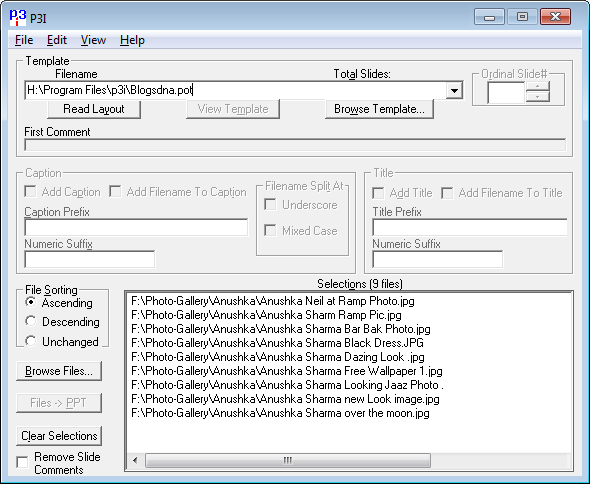The height and width of the screenshot is (485, 591).
Task: Open the View menu
Action: (93, 40)
